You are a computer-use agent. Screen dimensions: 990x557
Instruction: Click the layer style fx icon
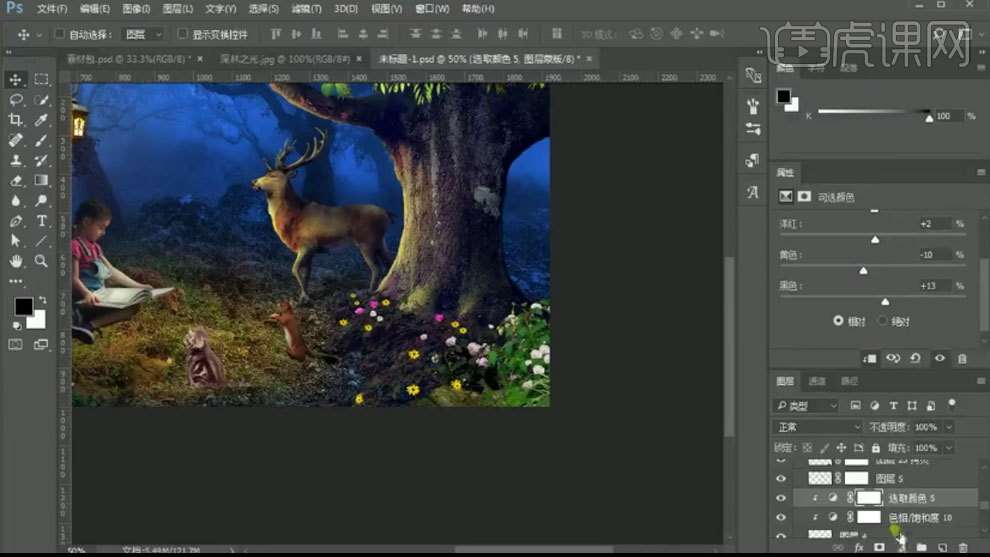coord(859,548)
